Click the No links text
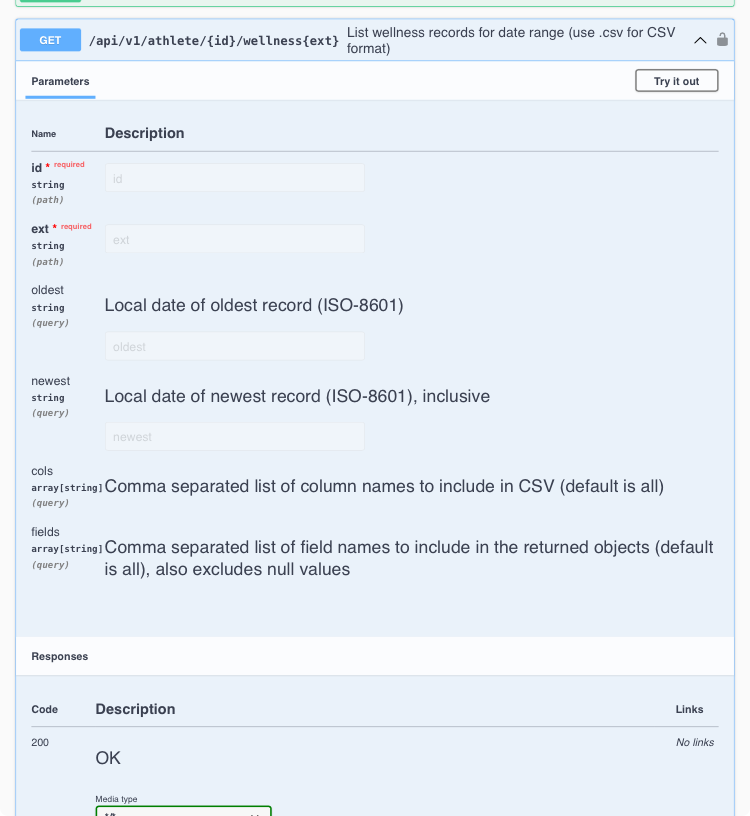The image size is (750, 816). [695, 743]
